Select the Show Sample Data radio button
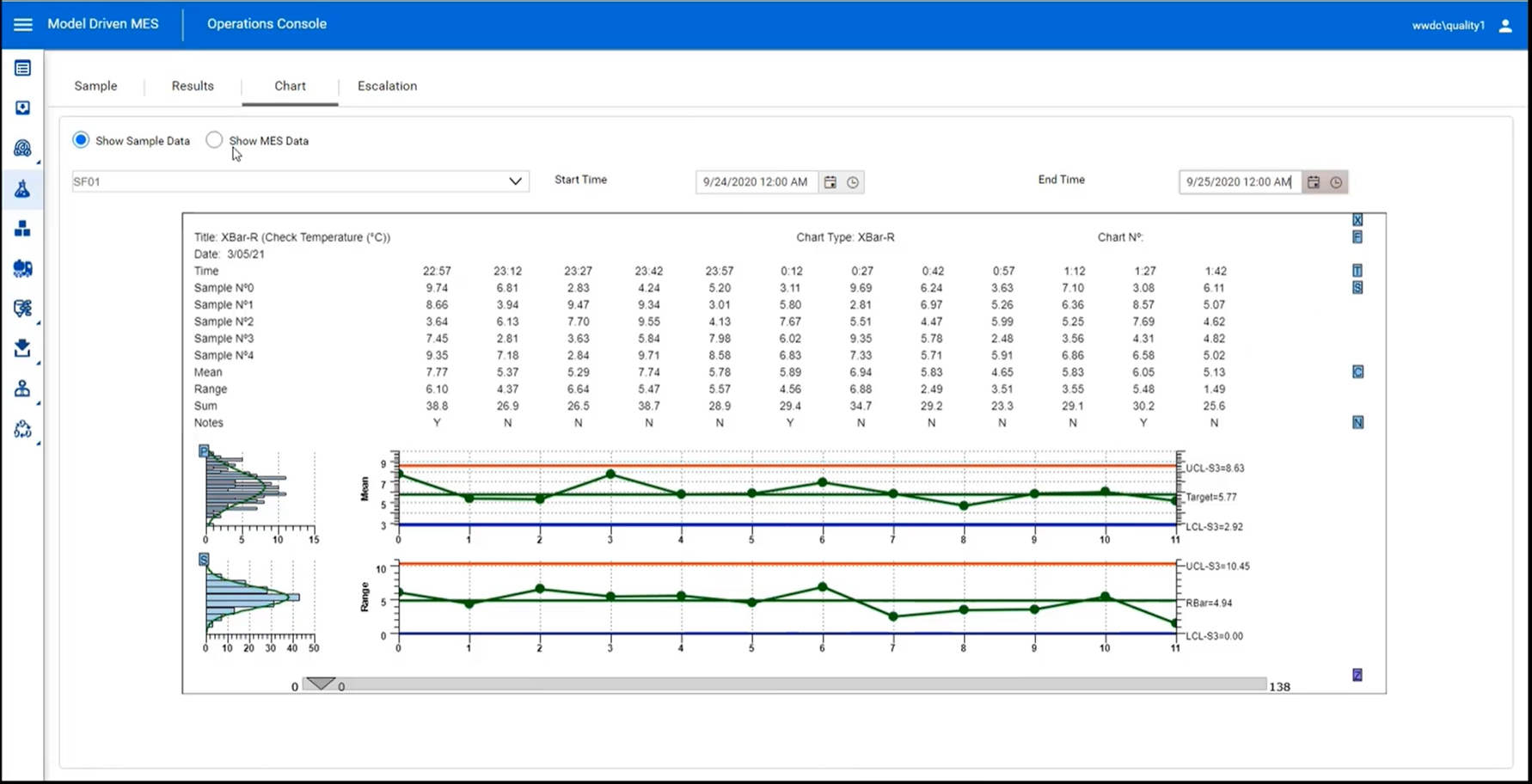Screen dimensions: 1532x784 point(80,139)
